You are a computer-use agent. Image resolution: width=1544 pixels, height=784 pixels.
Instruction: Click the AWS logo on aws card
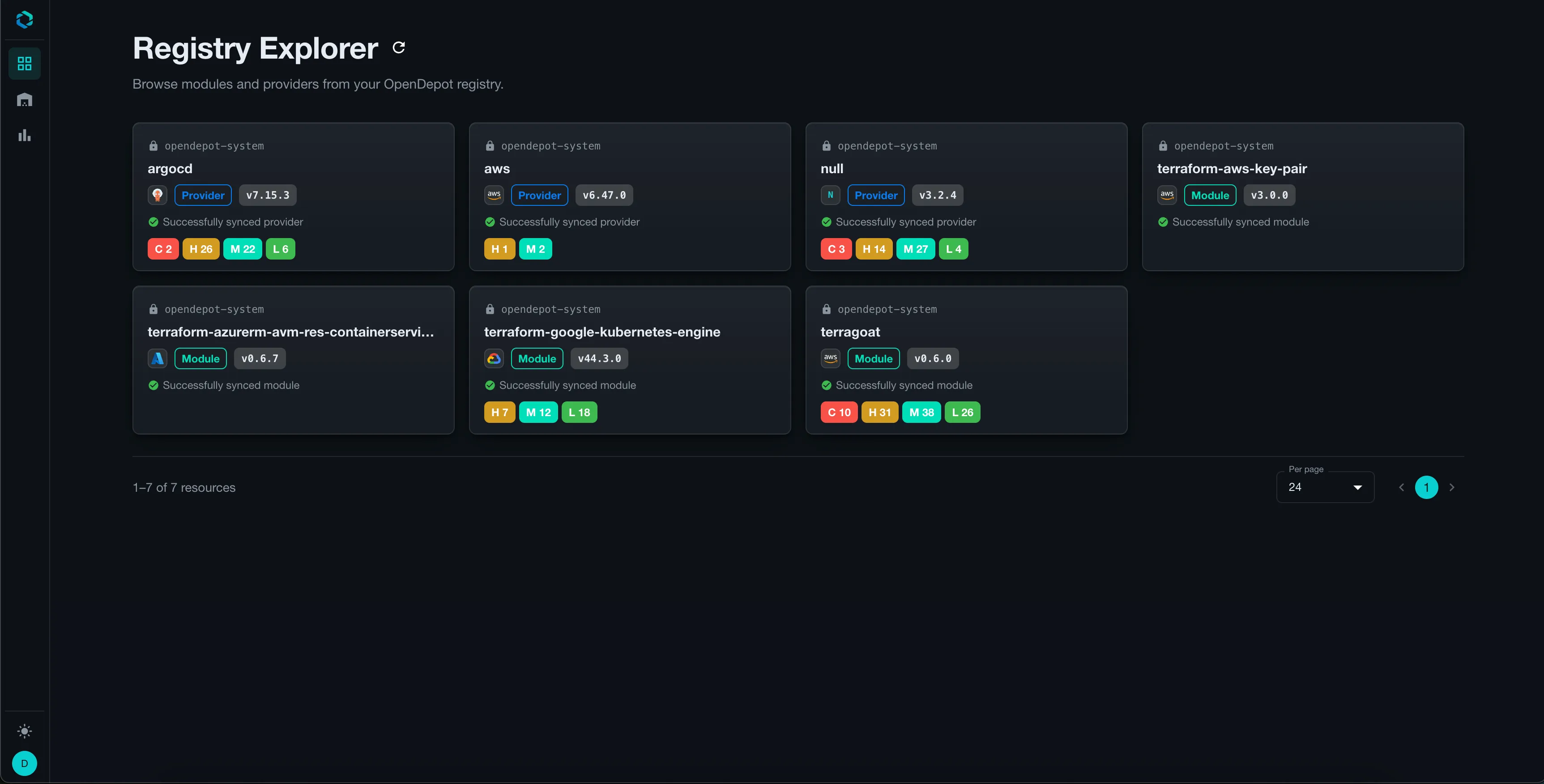pyautogui.click(x=494, y=196)
